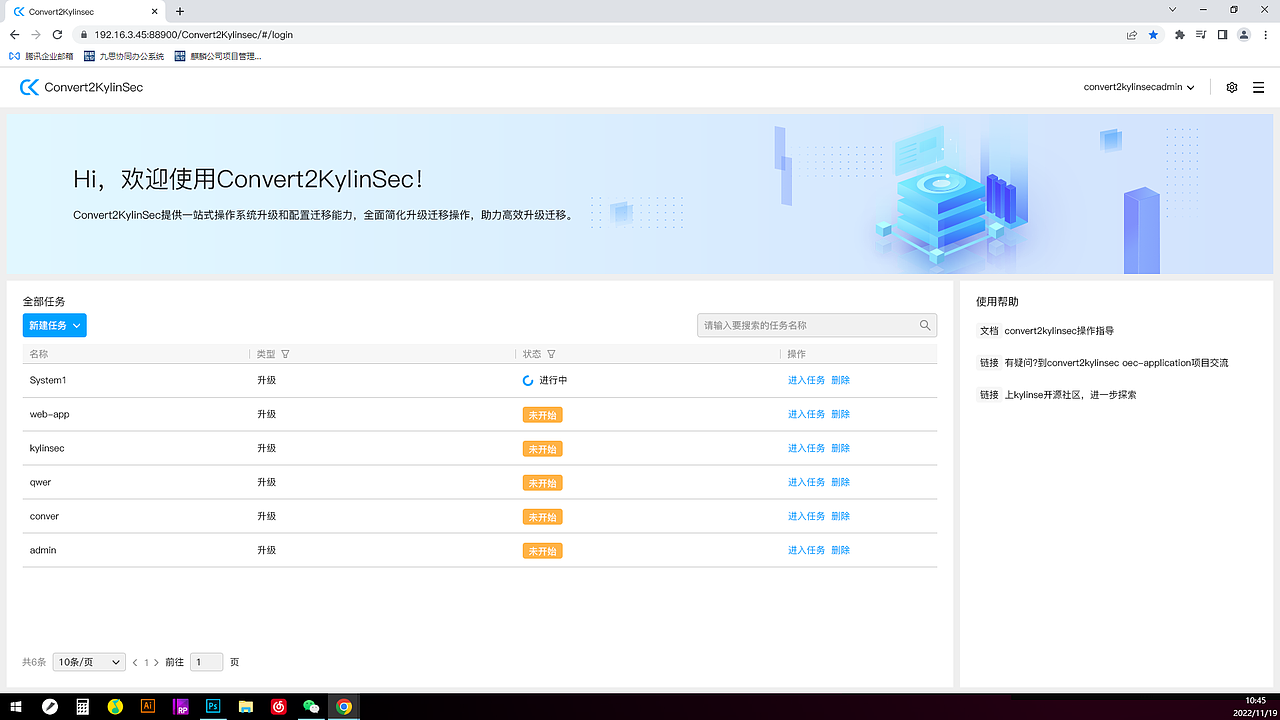Click browser back arrow
The height and width of the screenshot is (720, 1280).
coord(14,34)
